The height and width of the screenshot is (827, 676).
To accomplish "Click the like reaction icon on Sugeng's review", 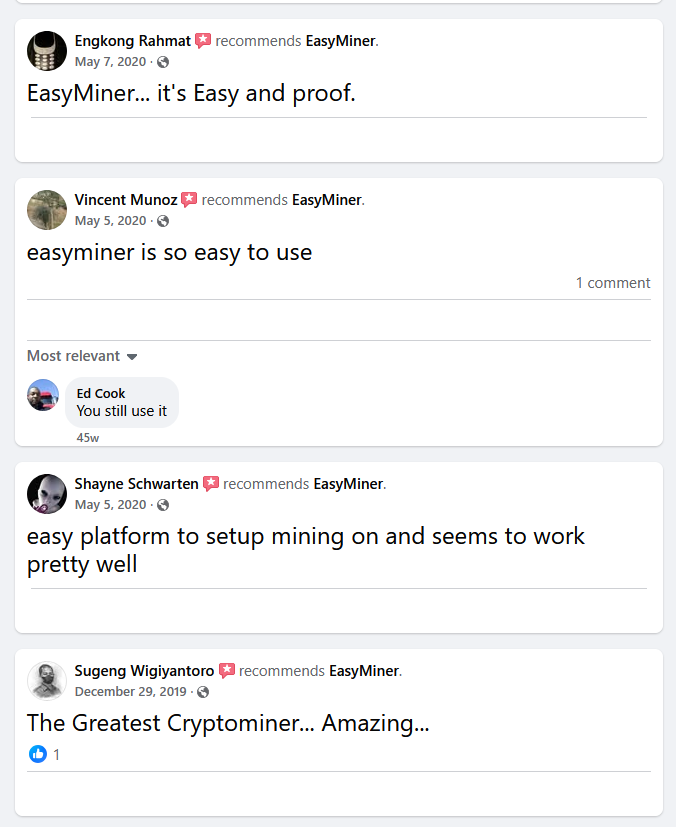I will pos(38,754).
